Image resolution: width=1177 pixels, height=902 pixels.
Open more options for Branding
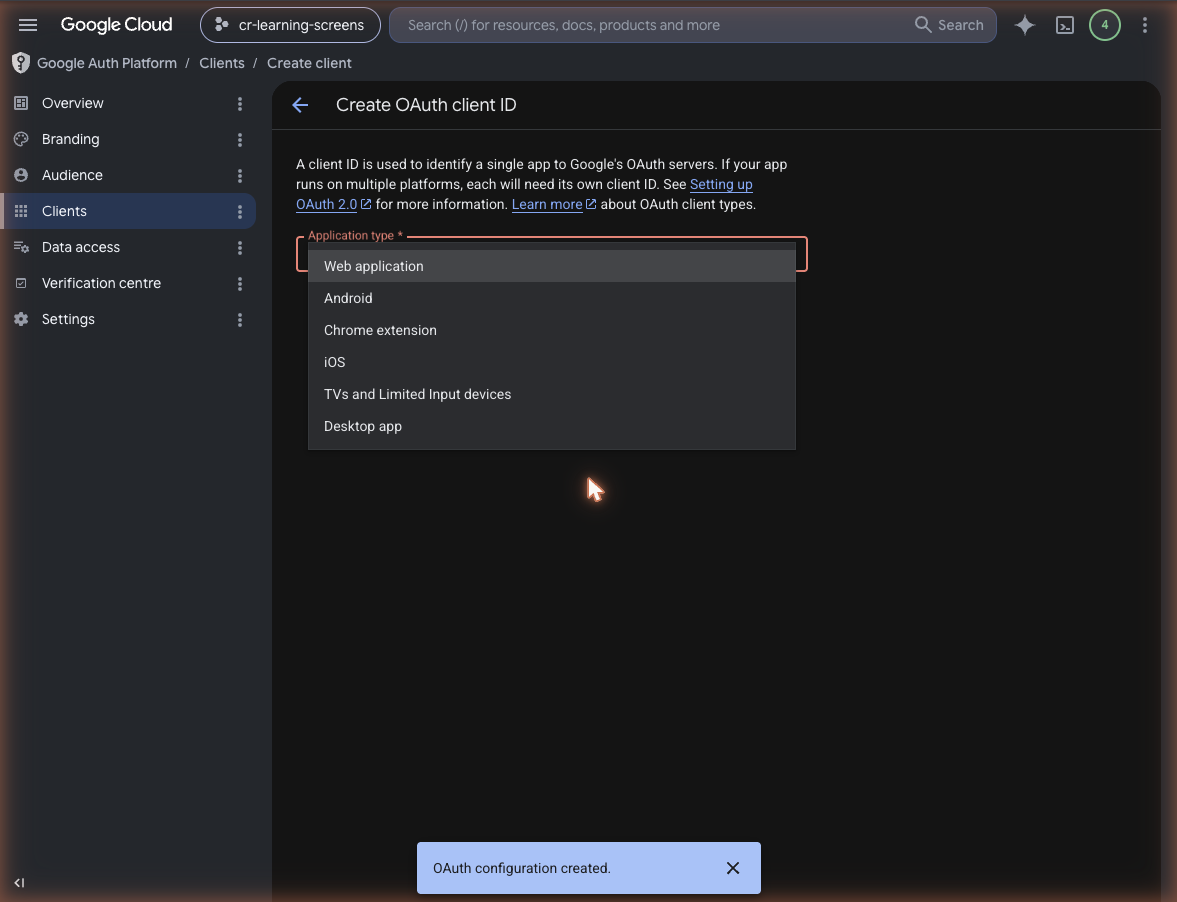(240, 140)
